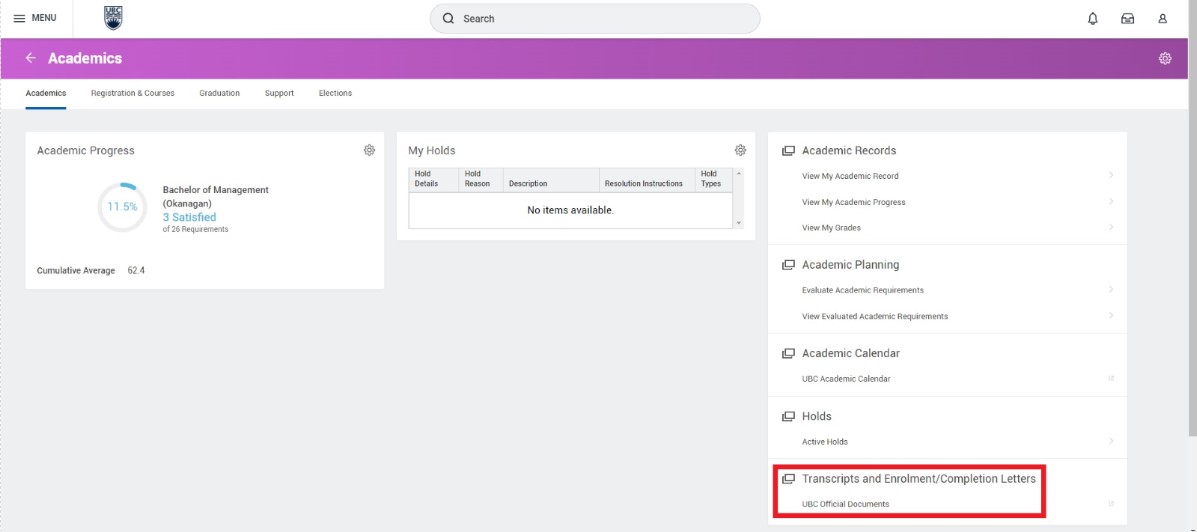
Task: Click the Description column header
Action: tap(551, 179)
